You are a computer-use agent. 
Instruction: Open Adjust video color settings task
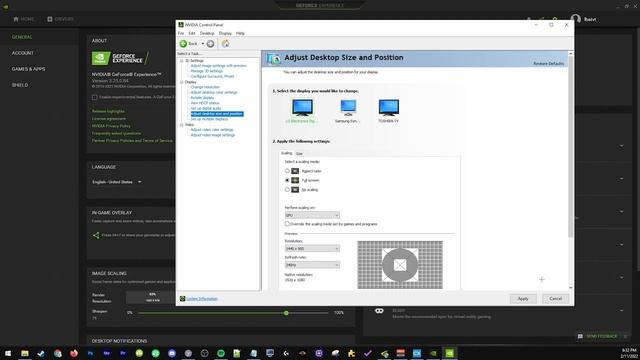tap(212, 130)
